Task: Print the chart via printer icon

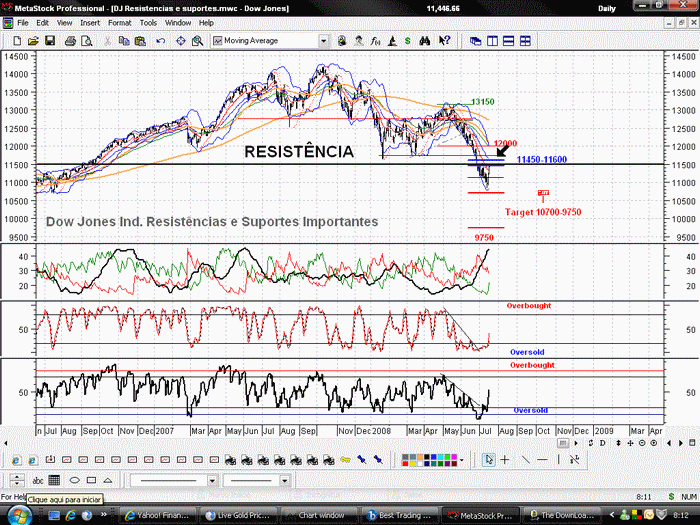Action: tap(70, 41)
